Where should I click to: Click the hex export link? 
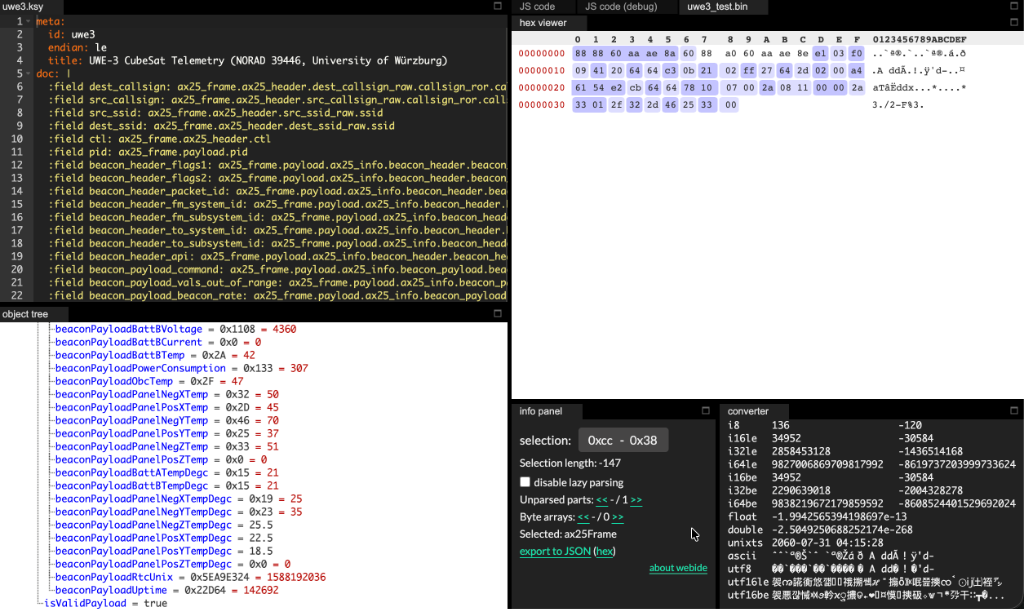coord(605,551)
